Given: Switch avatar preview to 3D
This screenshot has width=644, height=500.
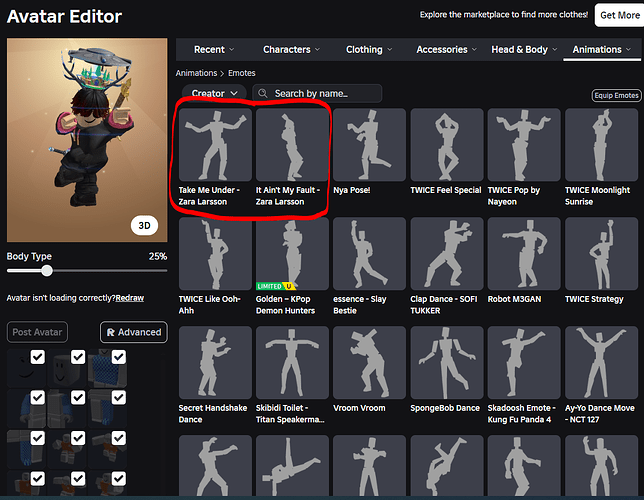Looking at the screenshot, I should coord(144,226).
